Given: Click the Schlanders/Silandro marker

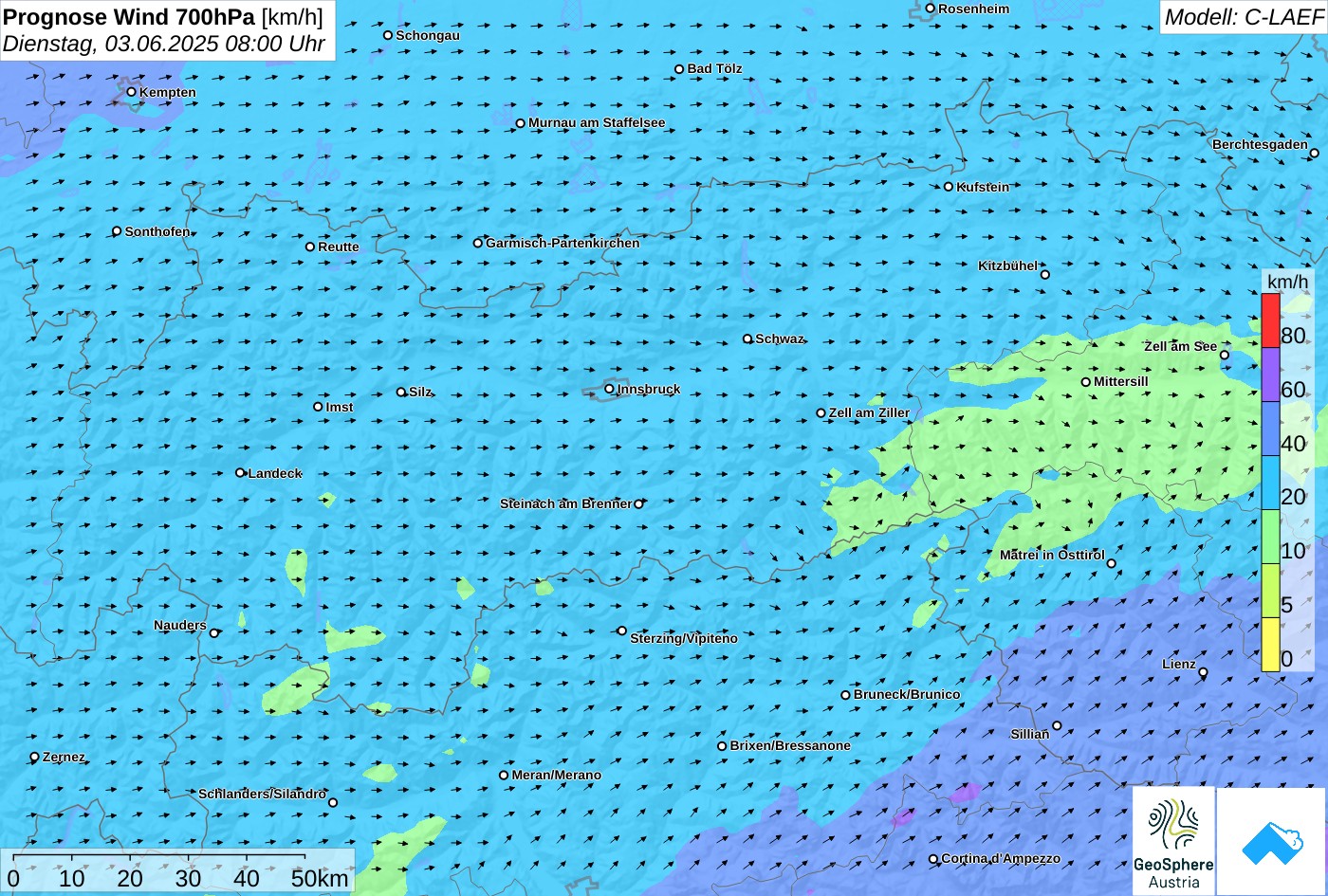Looking at the screenshot, I should pos(332,802).
